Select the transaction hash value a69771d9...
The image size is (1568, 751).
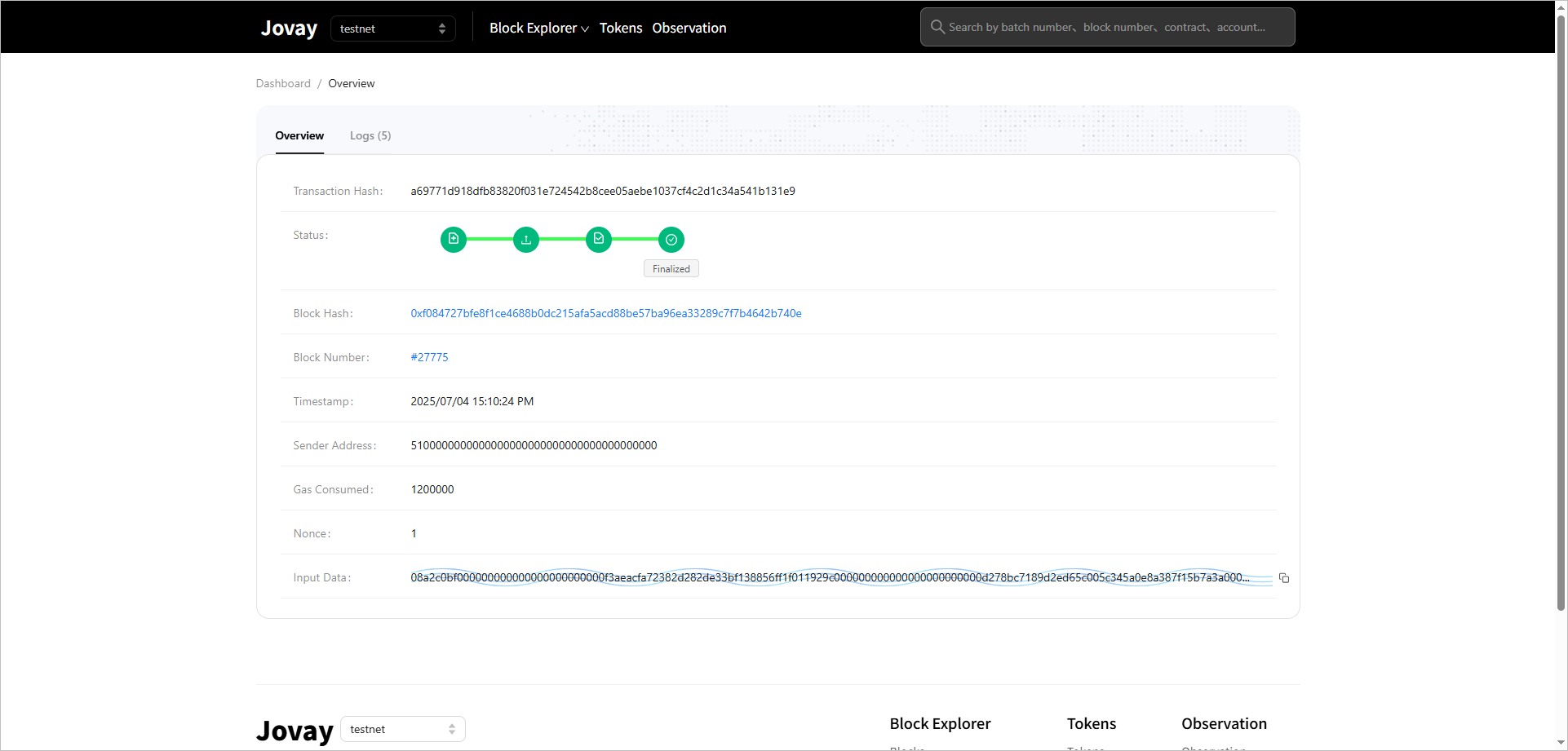pos(603,191)
